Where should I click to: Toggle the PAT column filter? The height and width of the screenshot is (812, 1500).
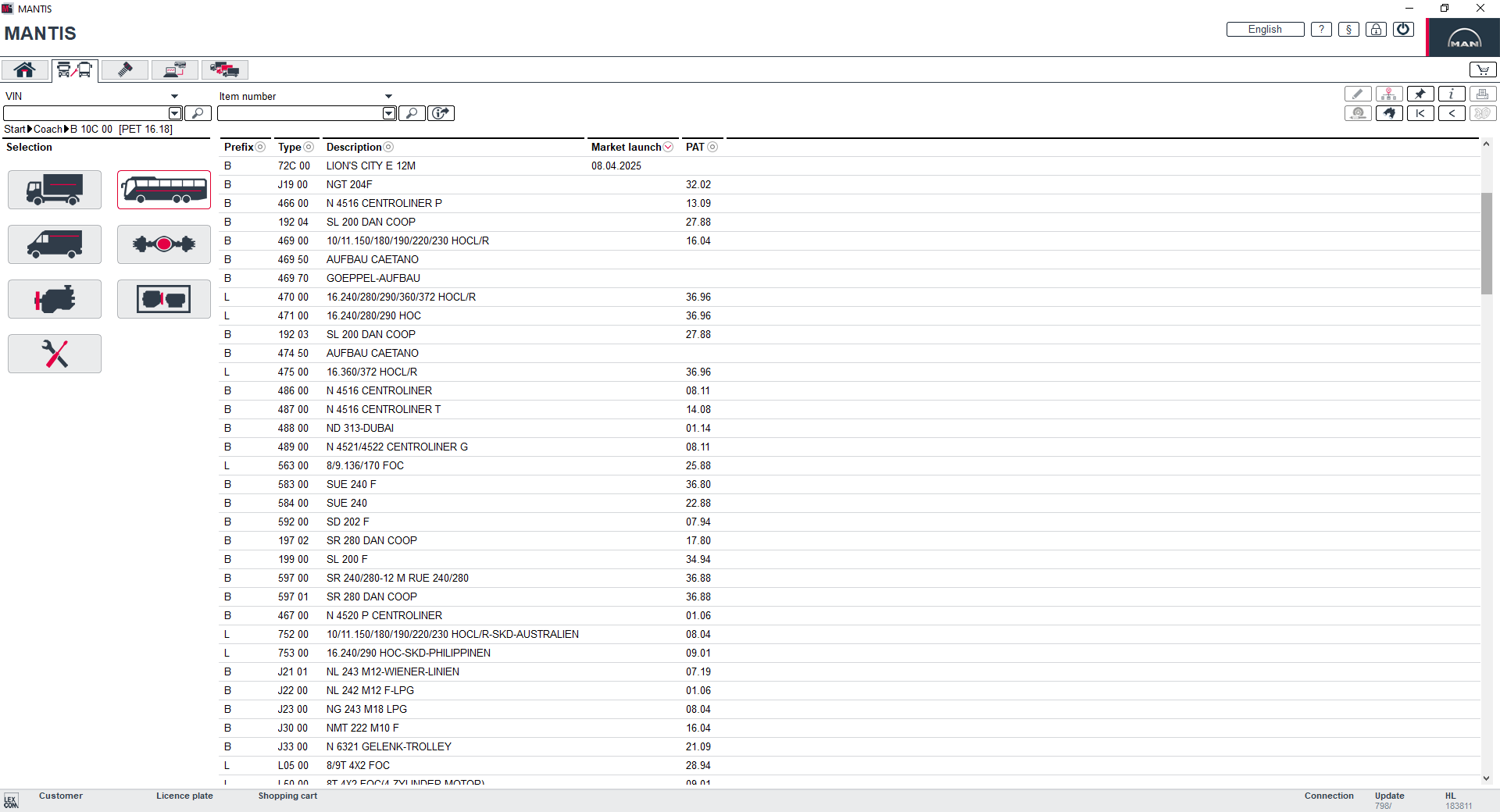pos(712,147)
